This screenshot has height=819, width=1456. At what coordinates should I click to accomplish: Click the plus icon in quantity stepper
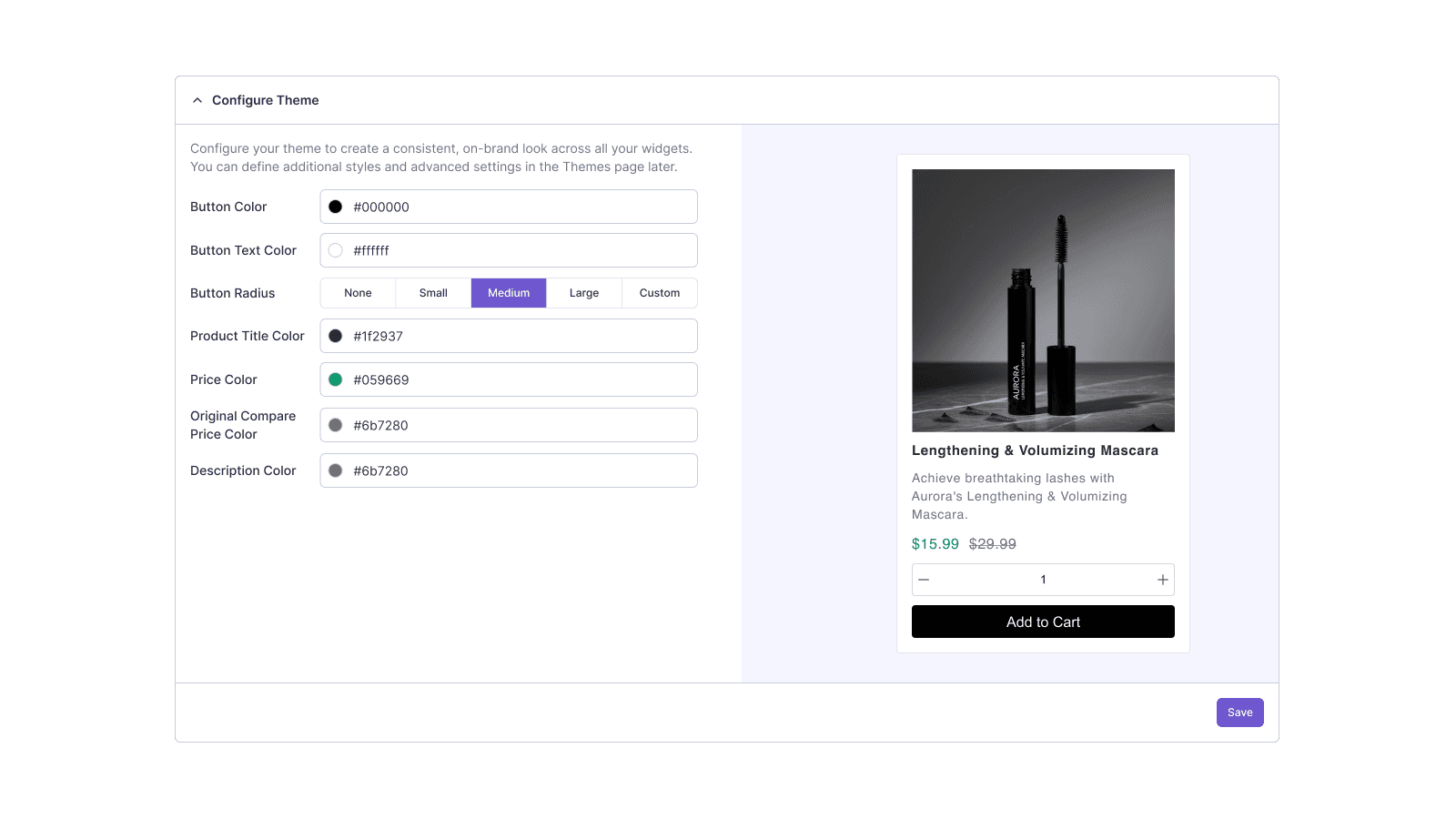point(1162,580)
